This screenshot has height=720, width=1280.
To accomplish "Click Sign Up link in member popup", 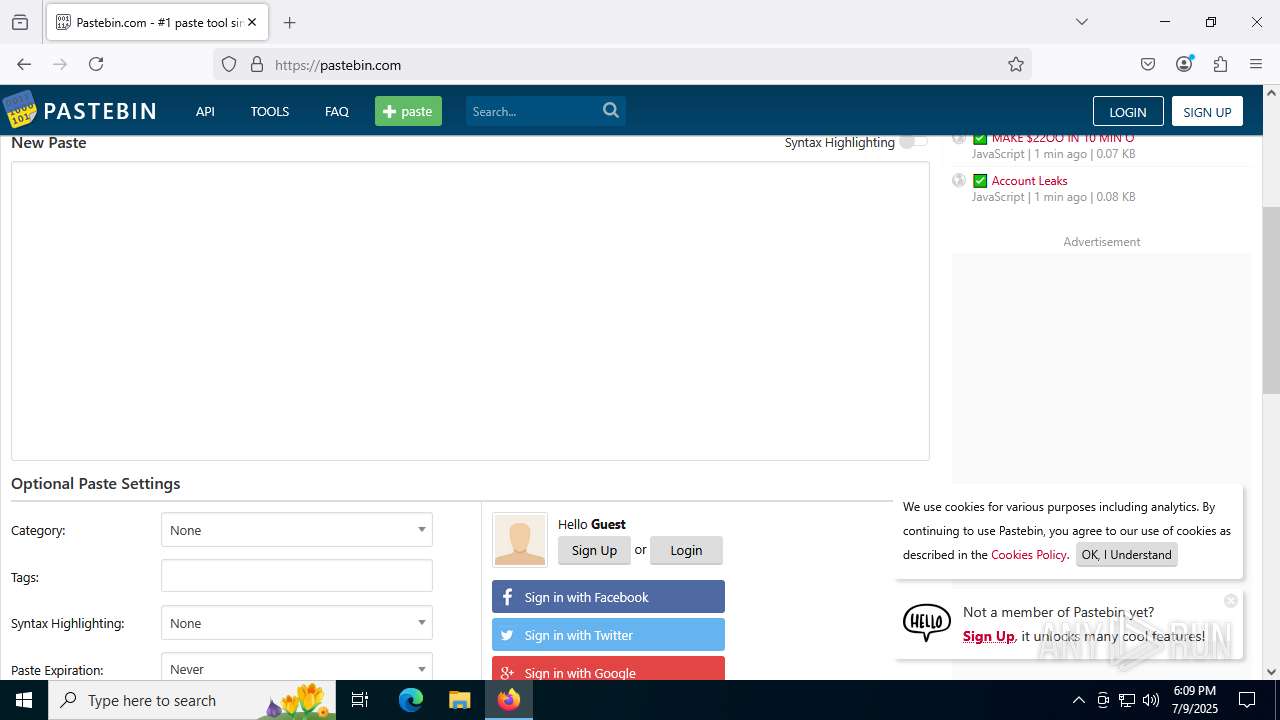I will click(x=989, y=636).
